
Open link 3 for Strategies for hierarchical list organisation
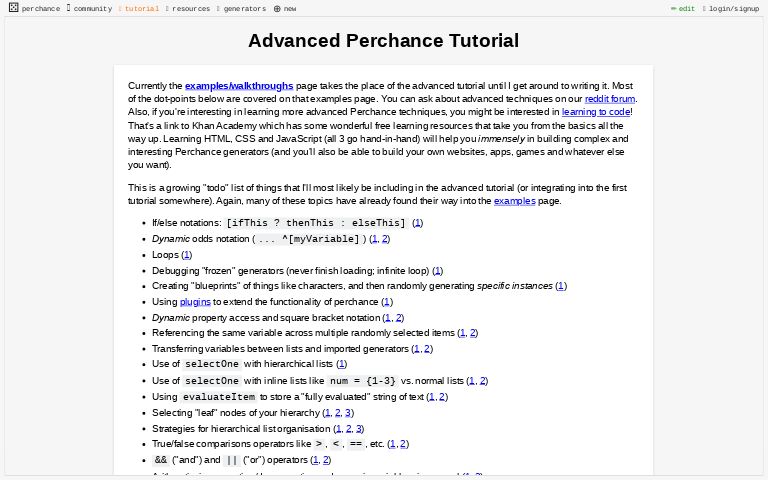click(359, 429)
